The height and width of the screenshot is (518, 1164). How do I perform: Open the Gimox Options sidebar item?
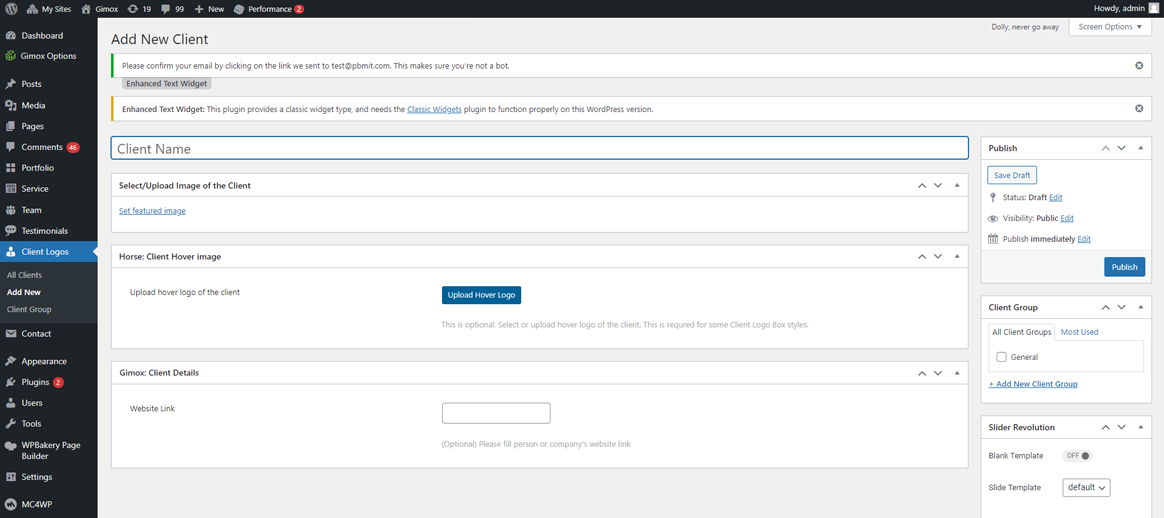tap(48, 56)
